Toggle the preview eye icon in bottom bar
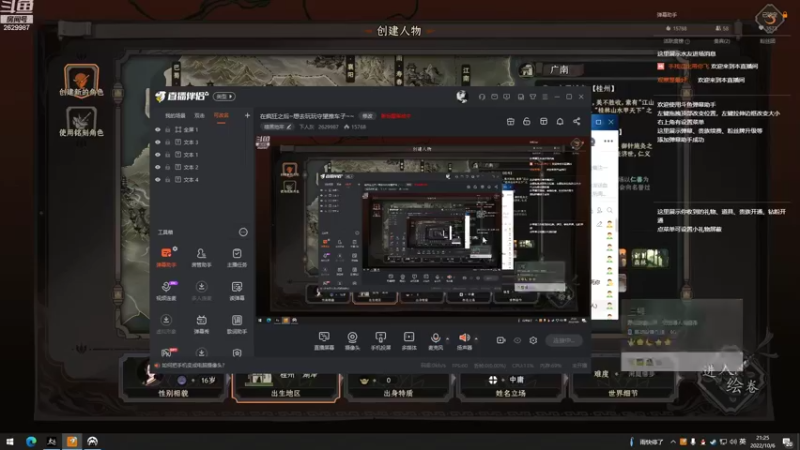800x450 pixels. (x=517, y=340)
